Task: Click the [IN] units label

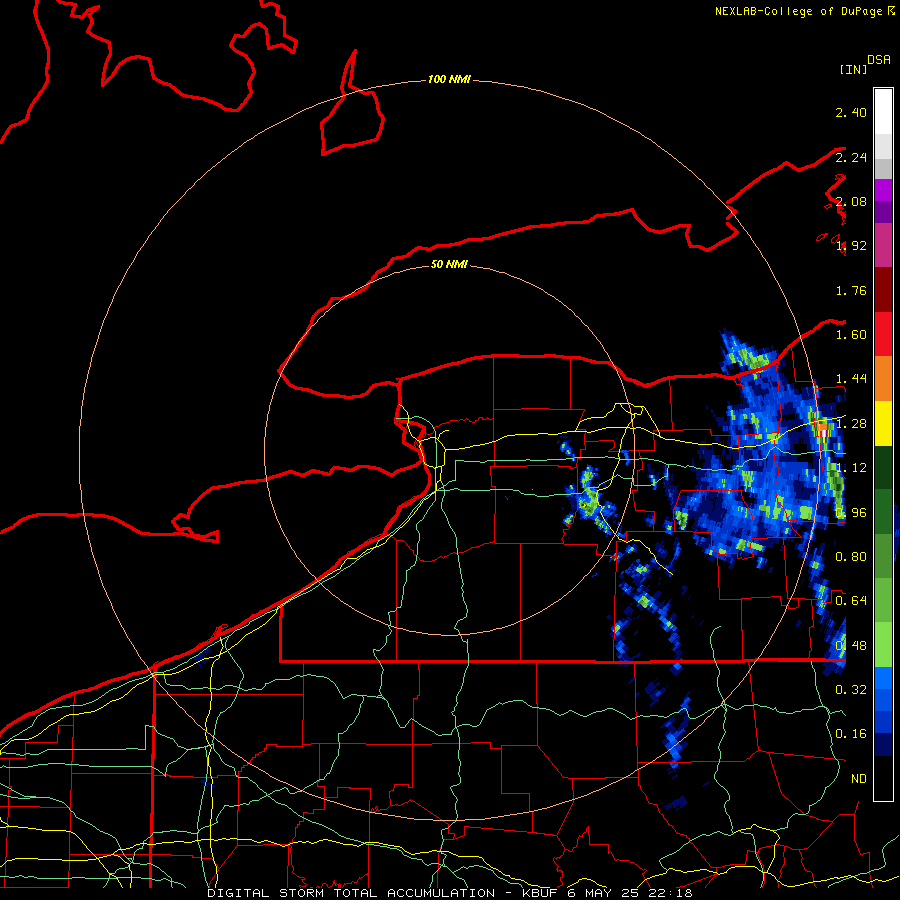Action: click(854, 69)
